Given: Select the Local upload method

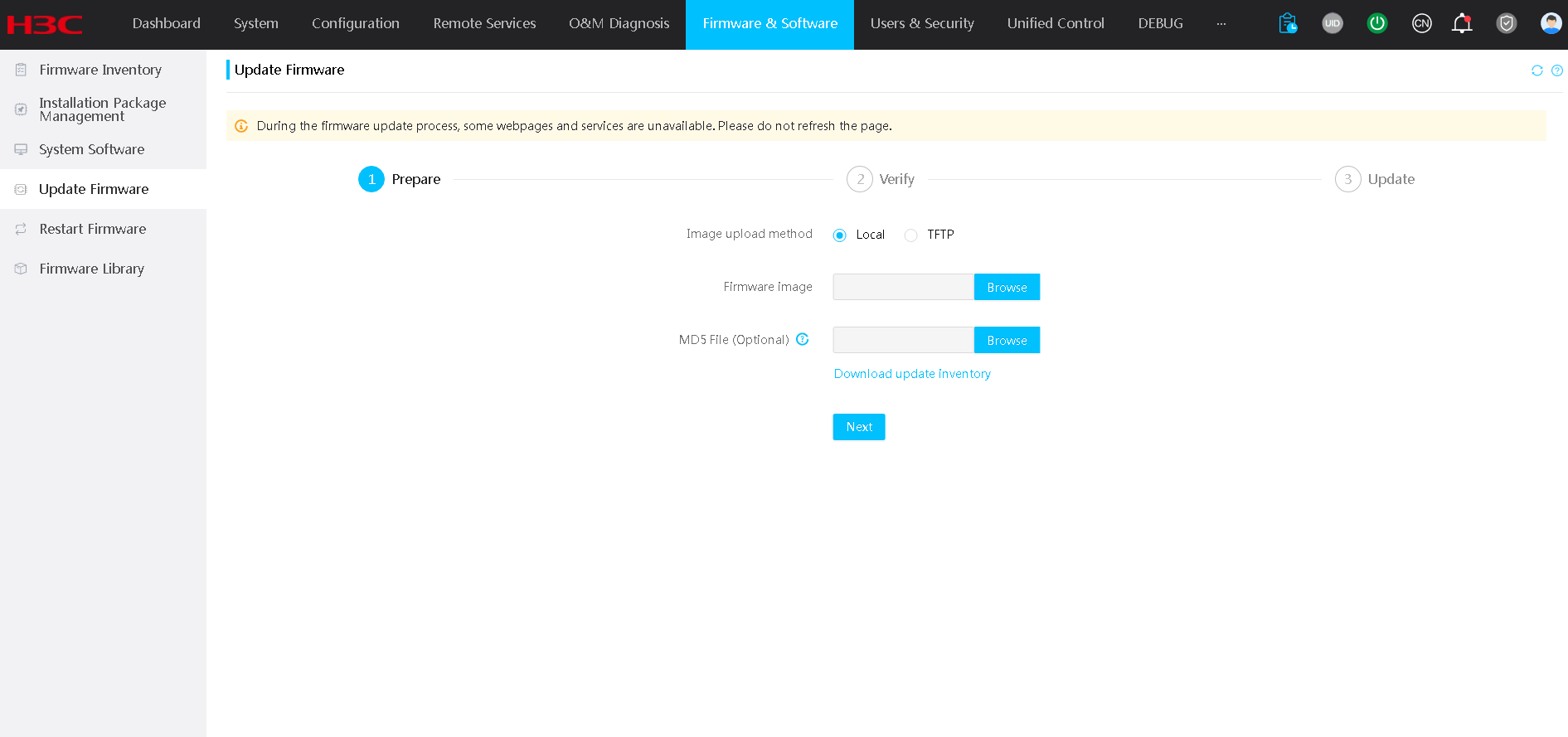Looking at the screenshot, I should click(840, 235).
